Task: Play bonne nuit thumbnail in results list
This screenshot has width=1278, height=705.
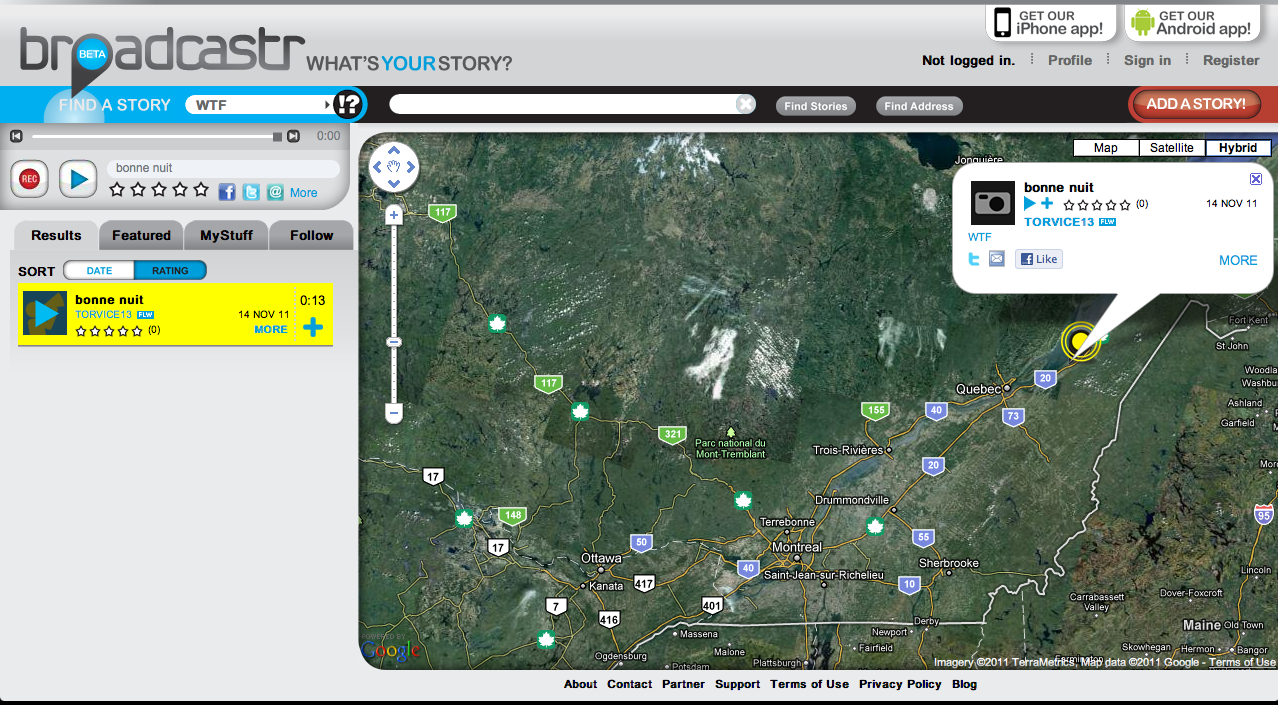Action: point(45,313)
